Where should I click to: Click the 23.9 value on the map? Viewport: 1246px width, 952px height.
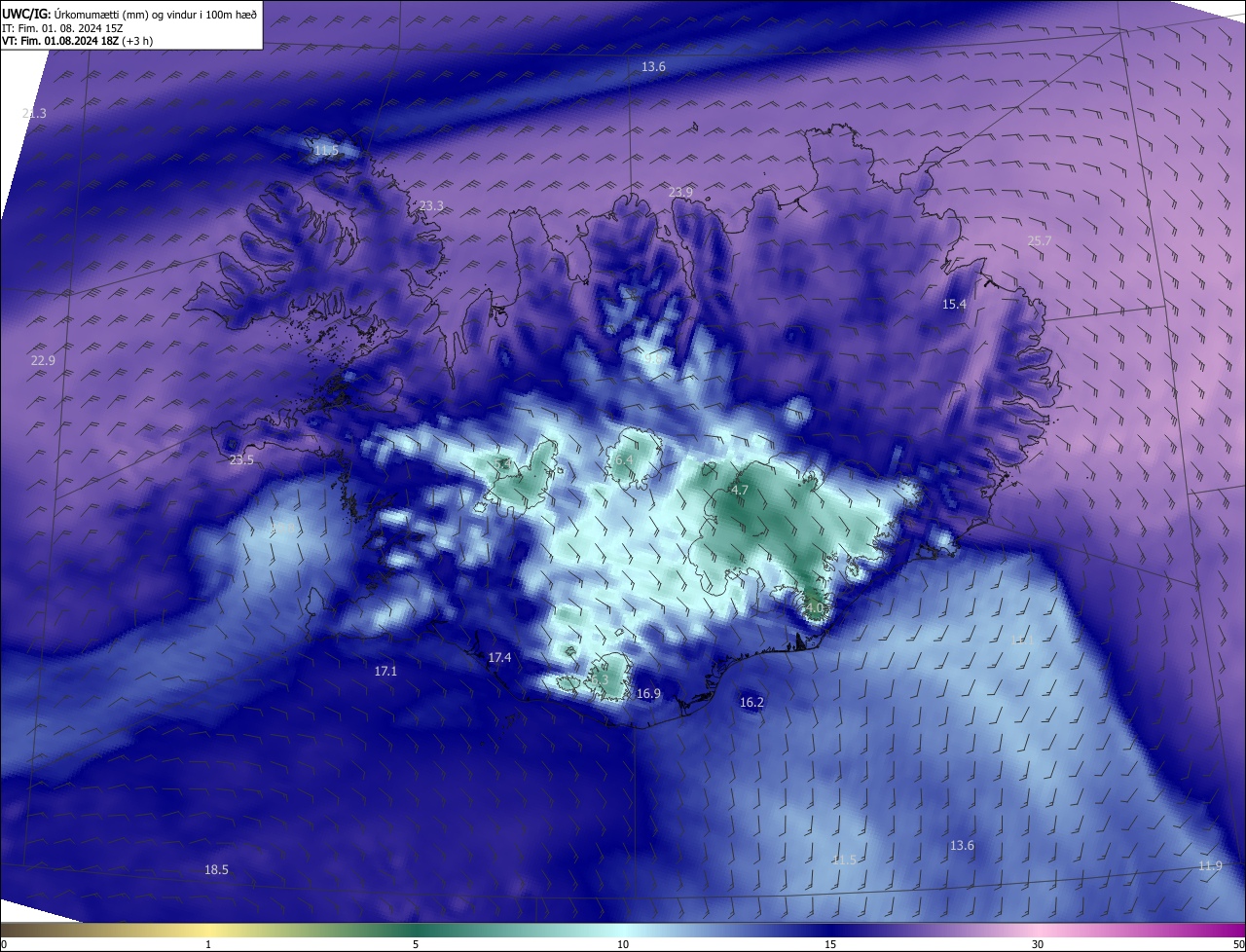[x=680, y=193]
